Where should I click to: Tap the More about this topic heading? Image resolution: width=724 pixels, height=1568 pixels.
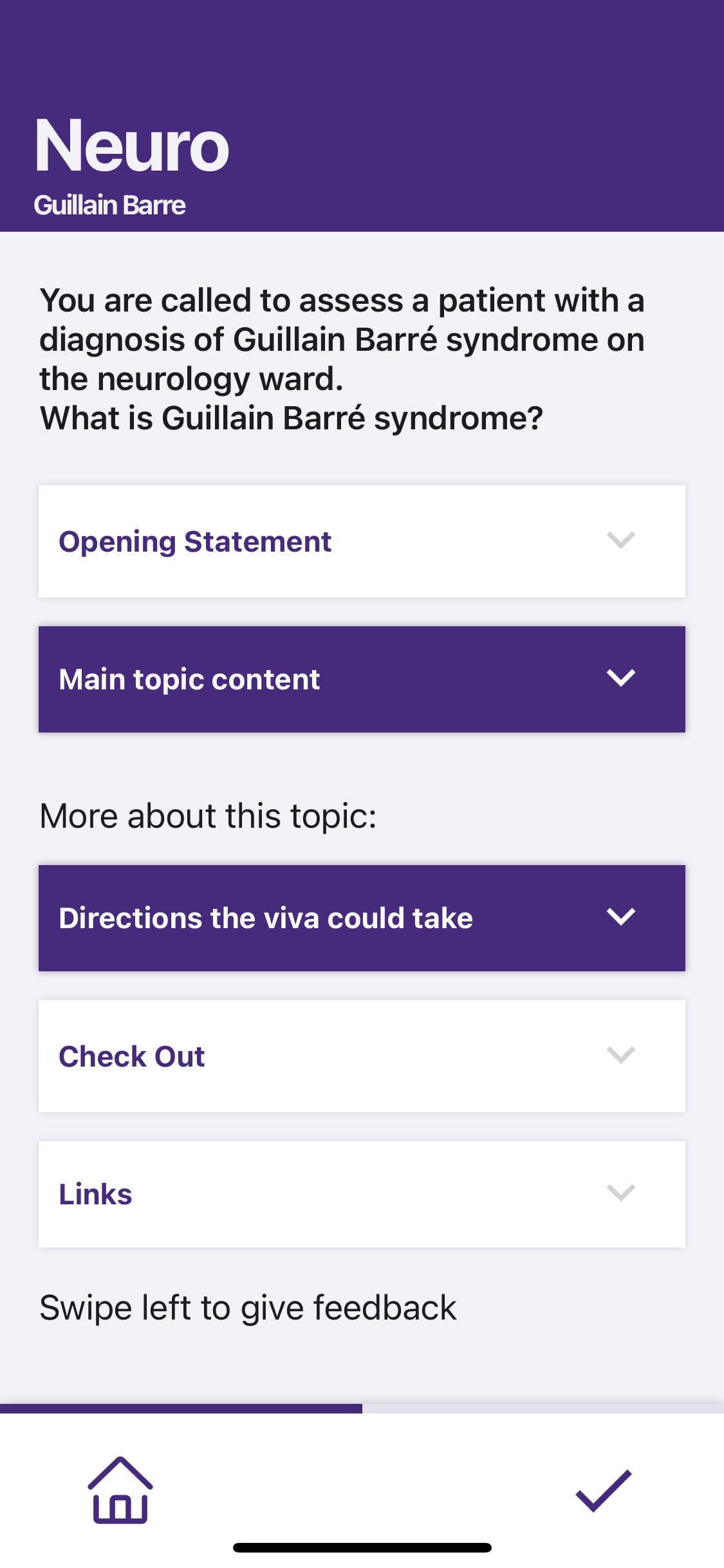click(x=208, y=816)
